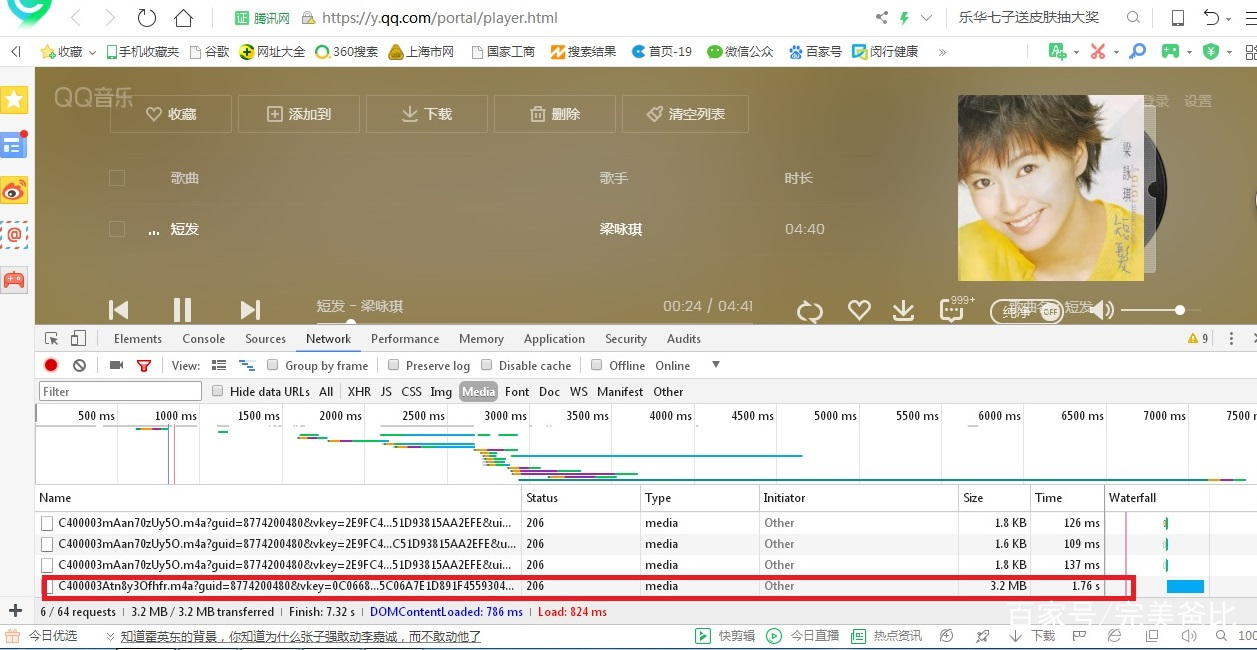
Task: Click the 清空列表 button
Action: point(685,114)
